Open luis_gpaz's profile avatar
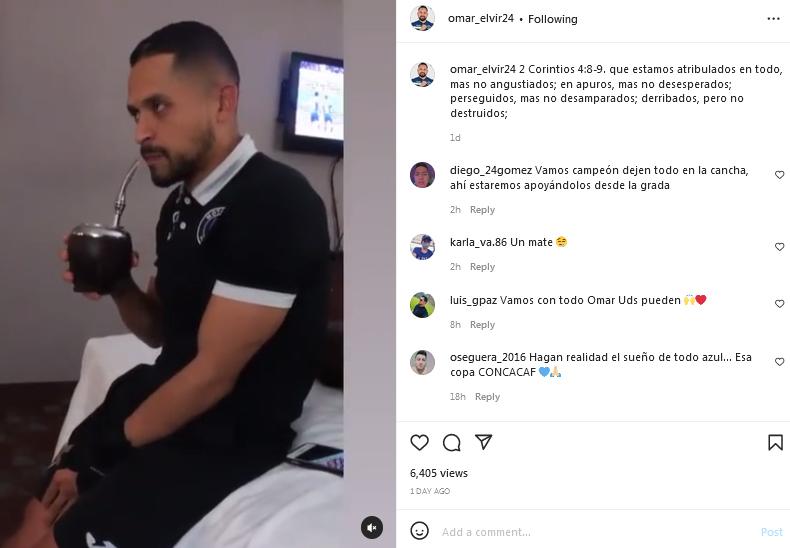790x548 pixels. point(422,305)
